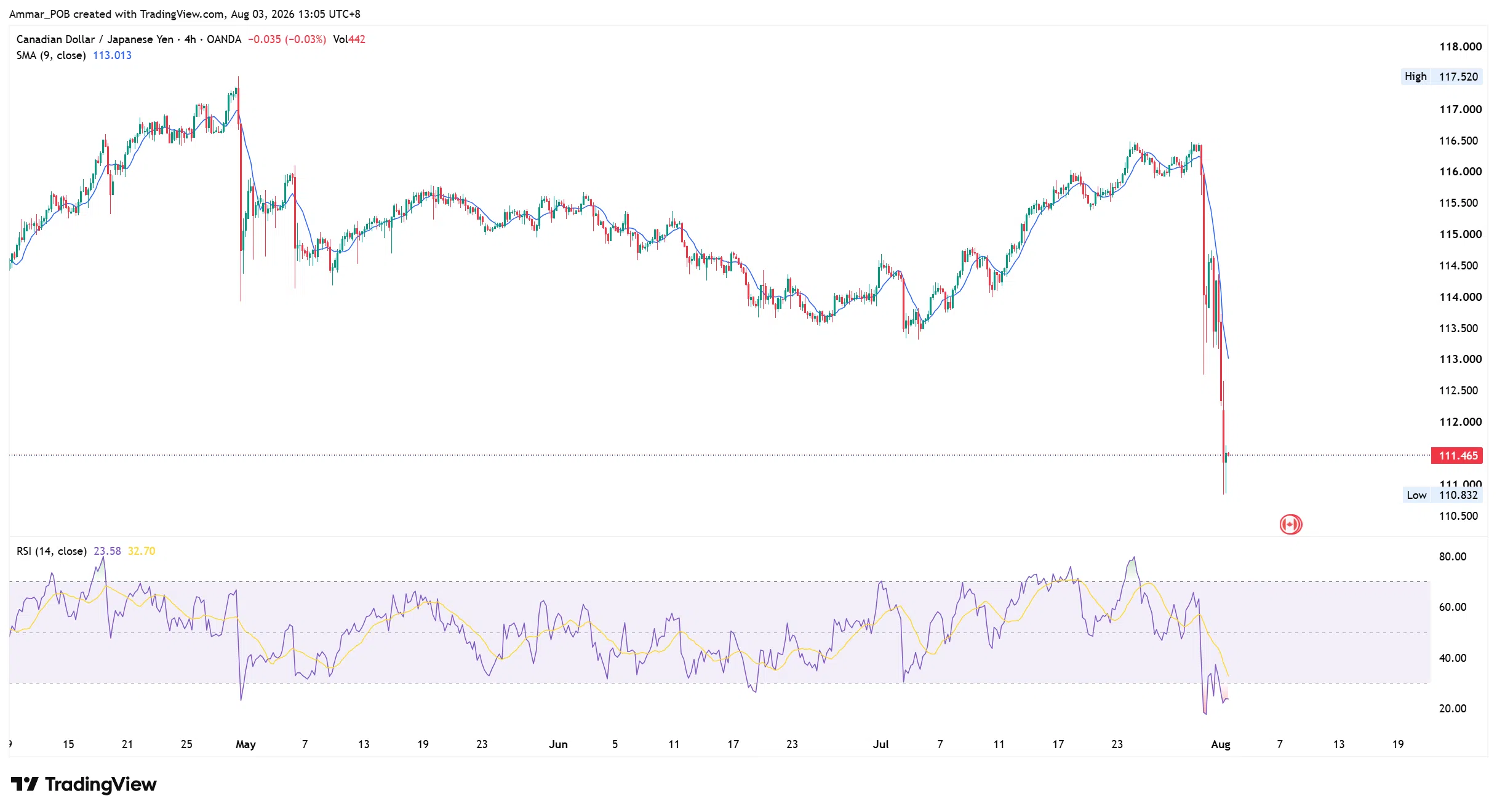Click the '21' date on the time axis
This screenshot has width=1497, height=812.
pyautogui.click(x=127, y=744)
